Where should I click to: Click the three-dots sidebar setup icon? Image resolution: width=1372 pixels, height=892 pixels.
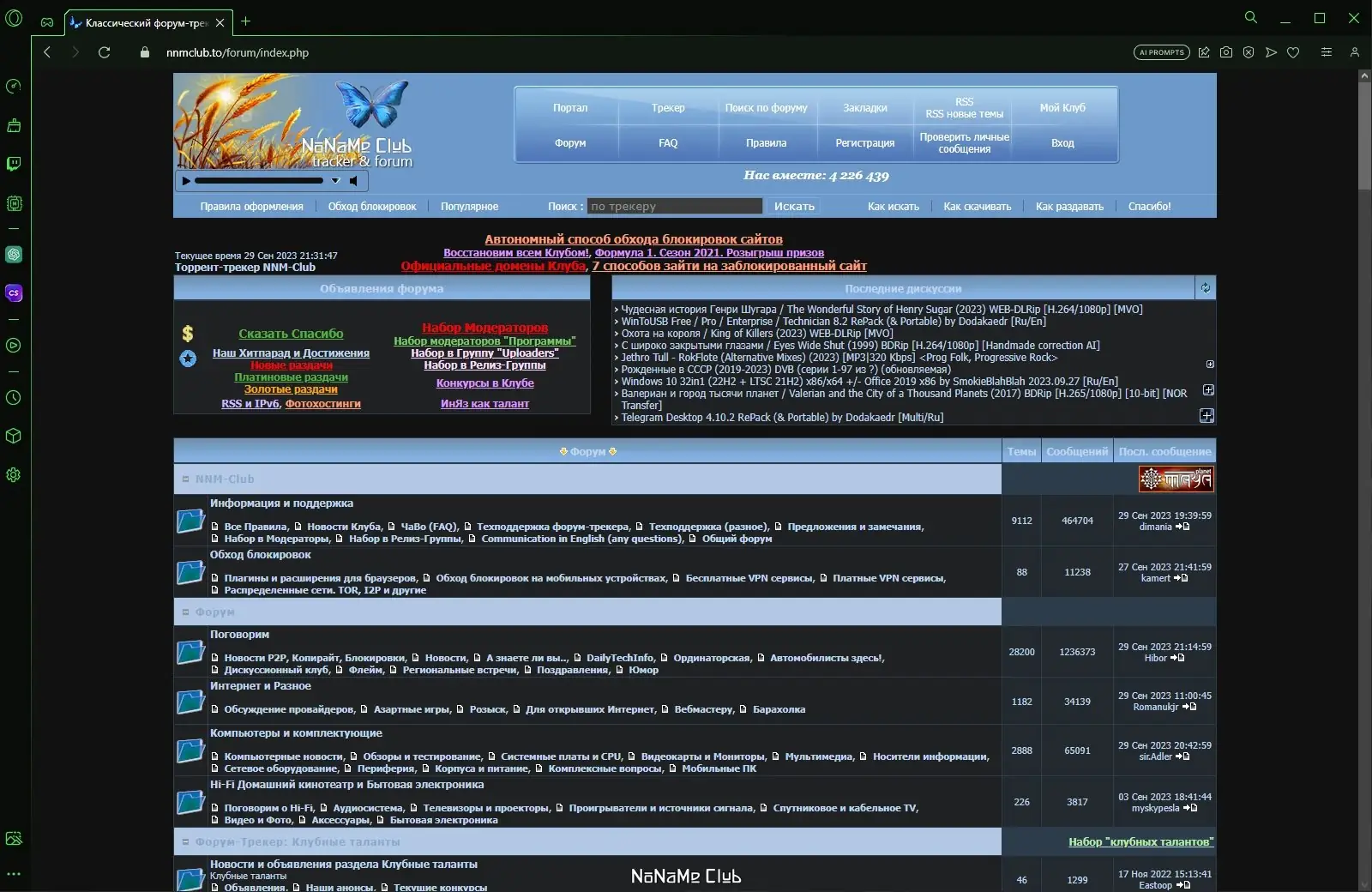(14, 874)
